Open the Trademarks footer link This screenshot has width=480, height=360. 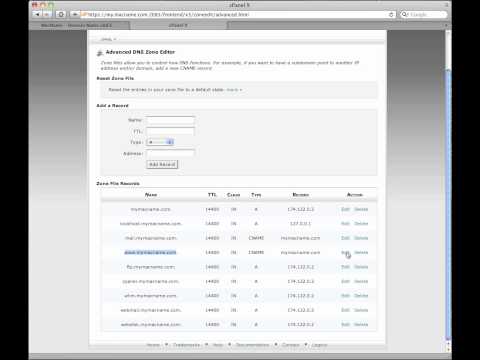click(186, 345)
